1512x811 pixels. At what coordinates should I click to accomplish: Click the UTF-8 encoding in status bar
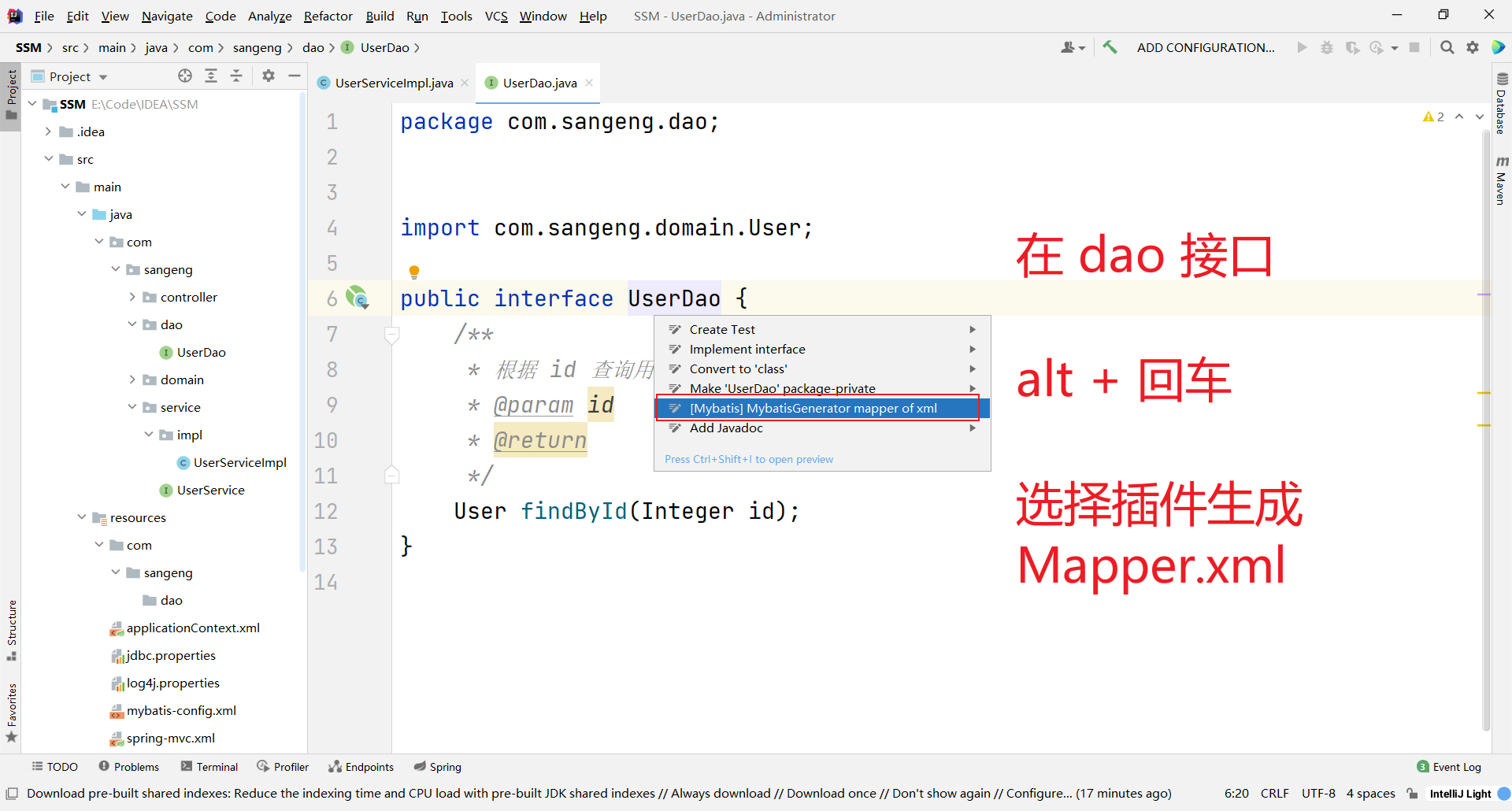point(1318,794)
